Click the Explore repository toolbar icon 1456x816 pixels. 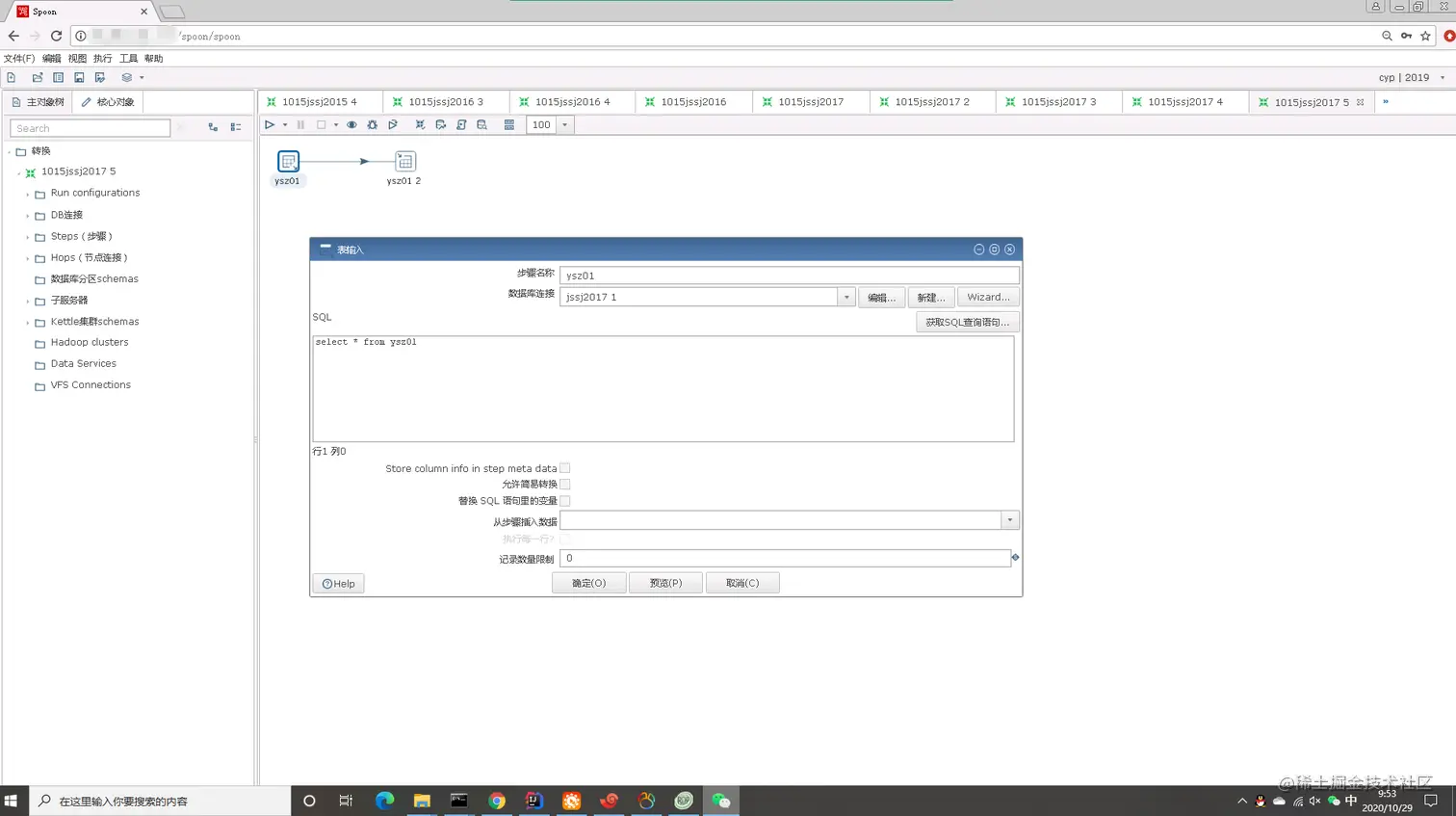(58, 77)
